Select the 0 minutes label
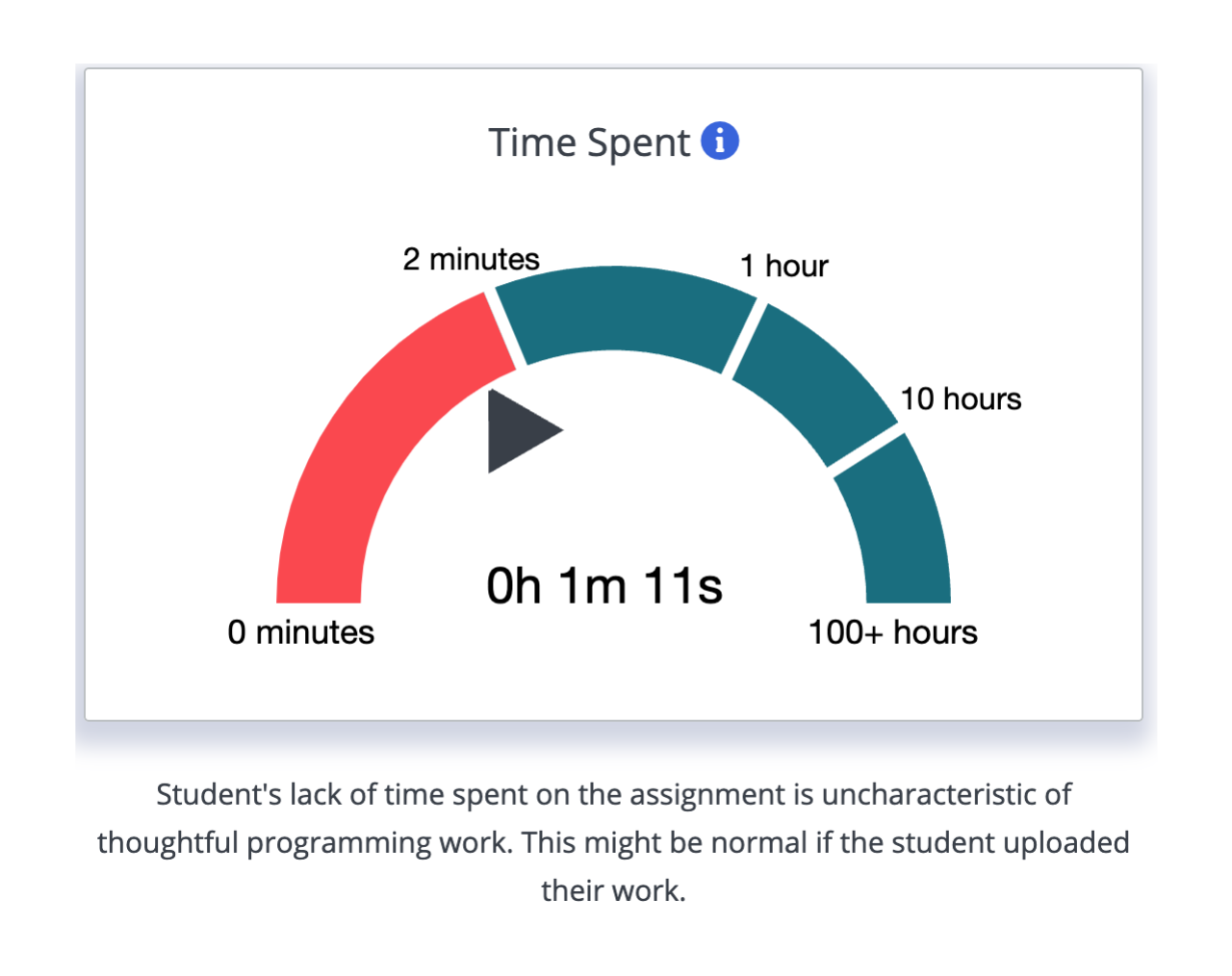Image resolution: width=1232 pixels, height=976 pixels. point(301,632)
